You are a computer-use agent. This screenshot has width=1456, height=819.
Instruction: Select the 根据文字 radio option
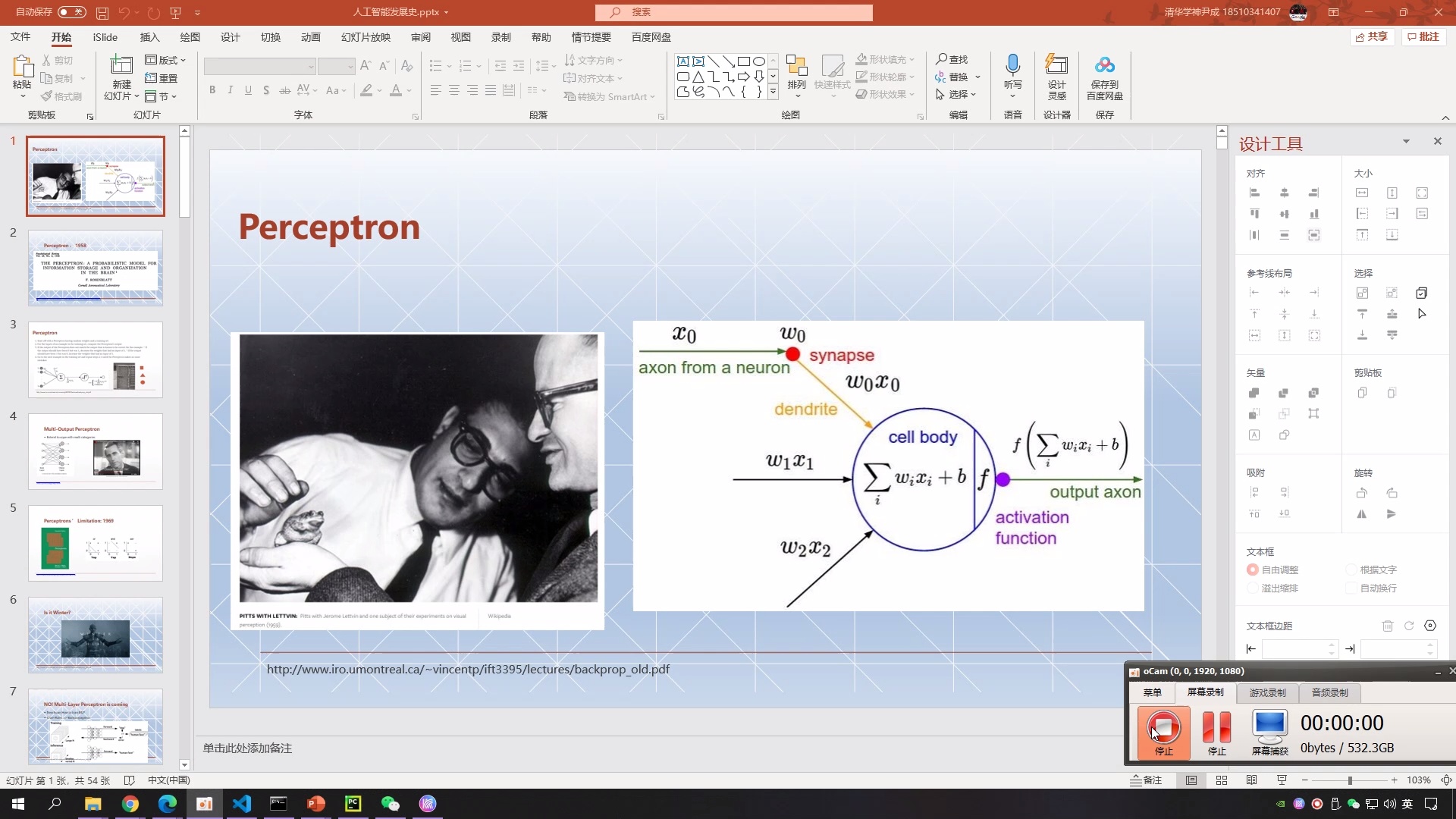(x=1351, y=570)
